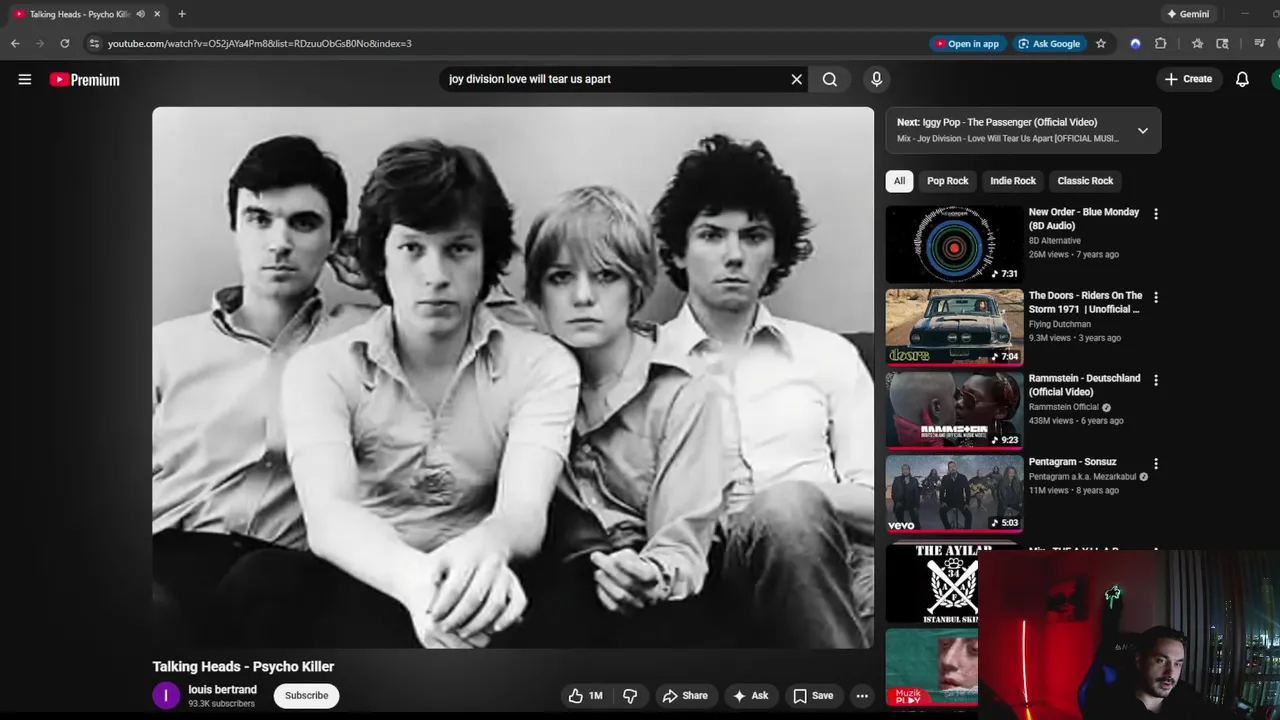The width and height of the screenshot is (1280, 720).
Task: Reload the page
Action: pos(65,43)
